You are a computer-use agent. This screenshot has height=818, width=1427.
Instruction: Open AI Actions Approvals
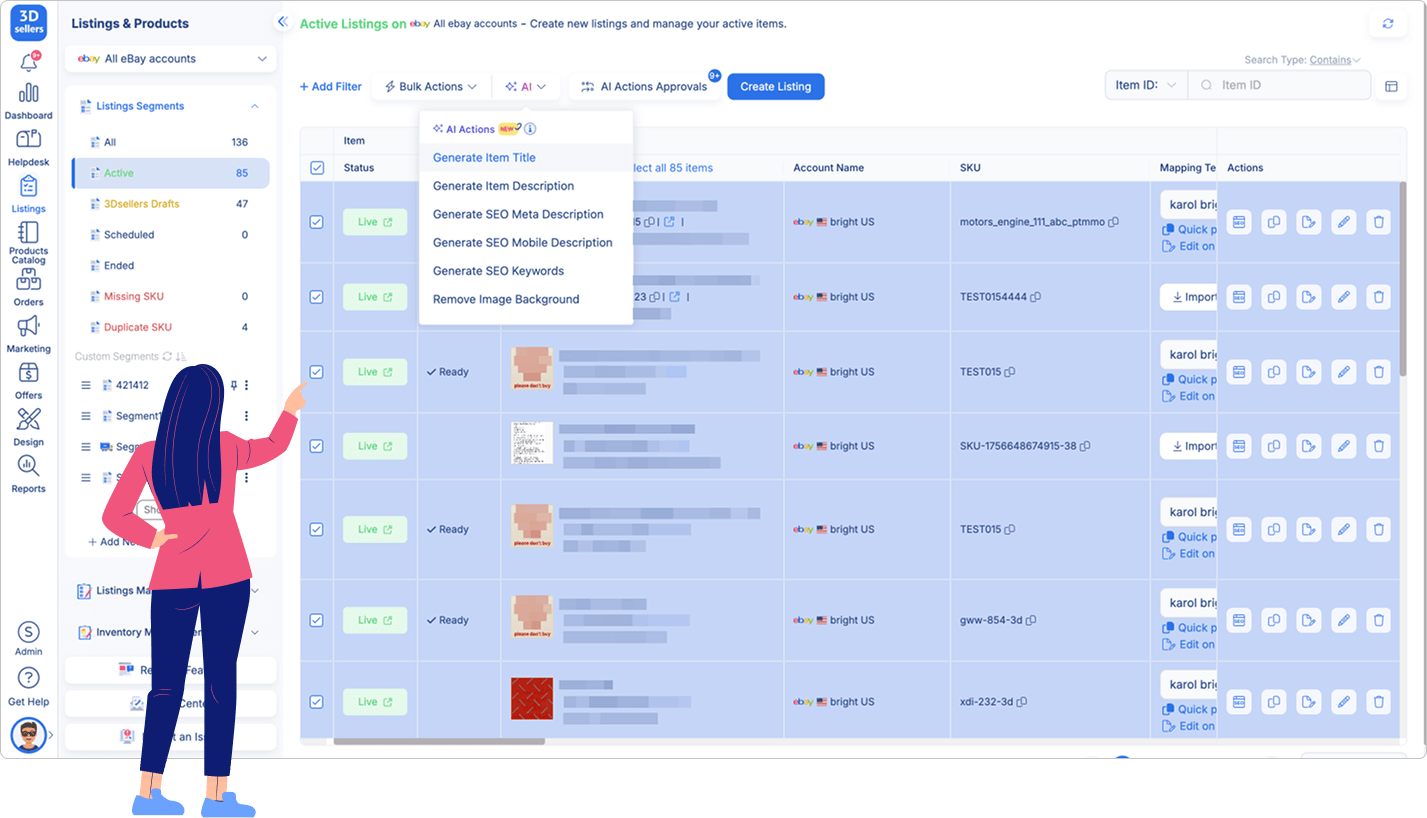644,87
